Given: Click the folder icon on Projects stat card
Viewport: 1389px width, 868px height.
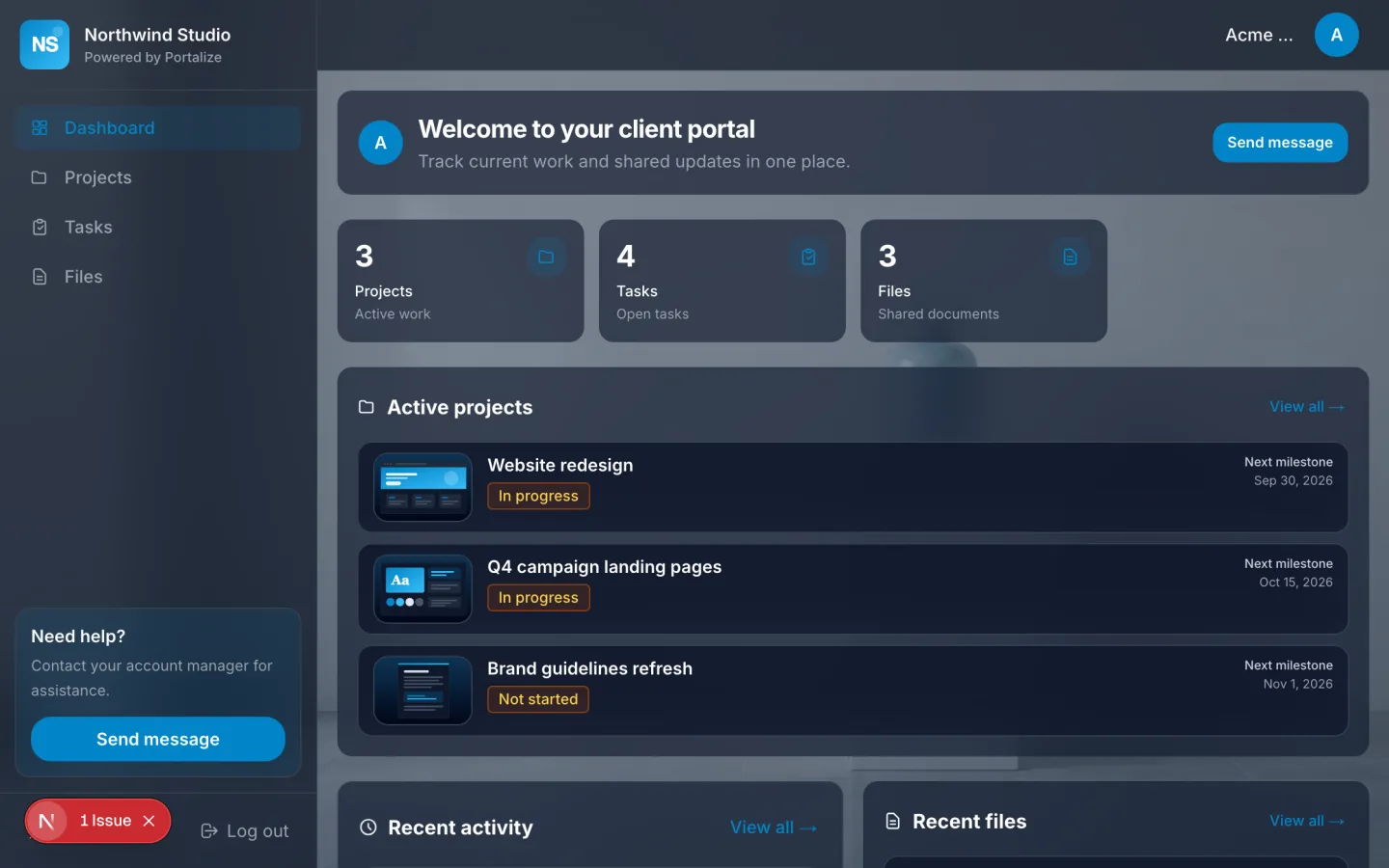Looking at the screenshot, I should point(546,257).
